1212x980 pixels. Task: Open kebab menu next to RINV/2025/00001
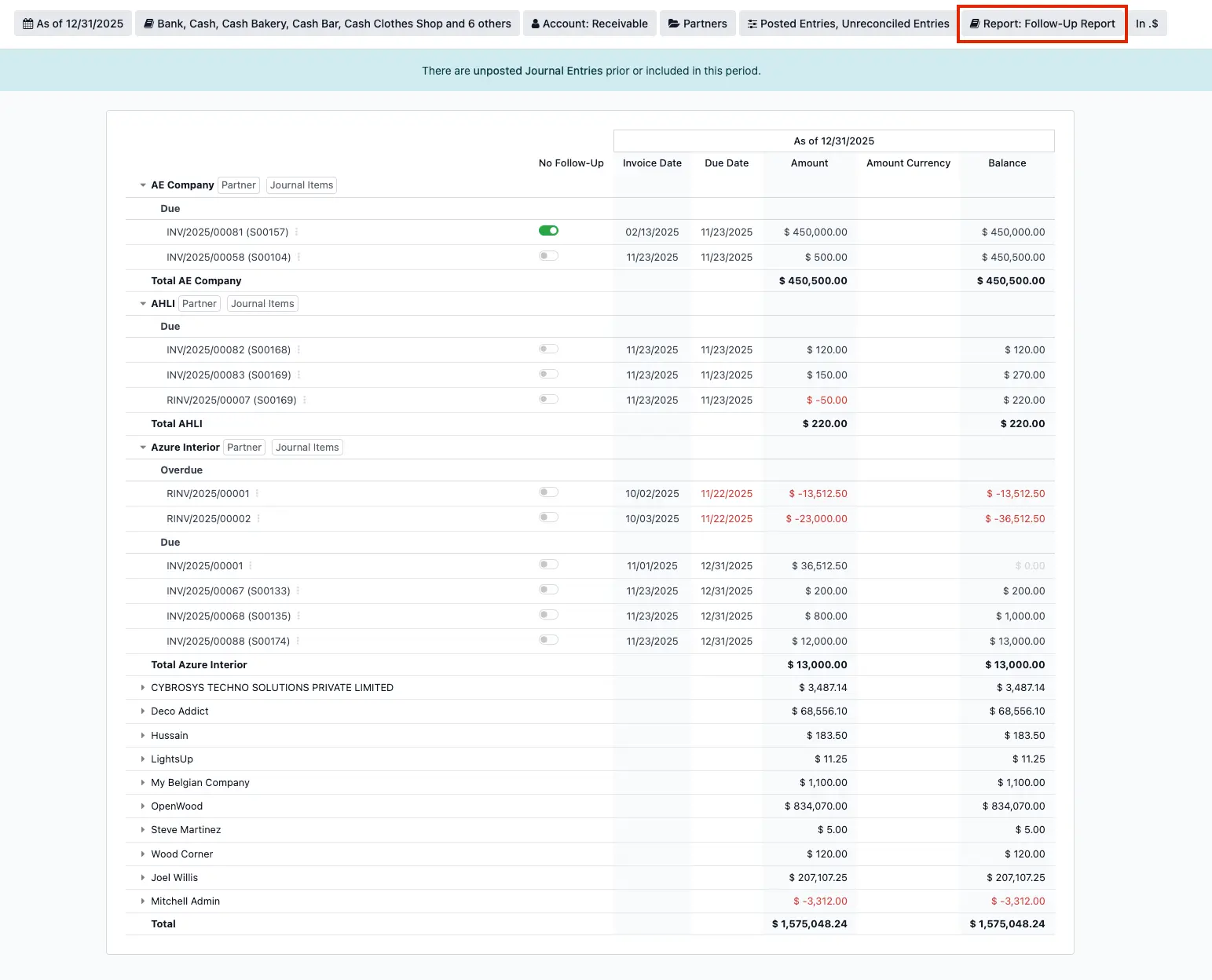point(259,493)
